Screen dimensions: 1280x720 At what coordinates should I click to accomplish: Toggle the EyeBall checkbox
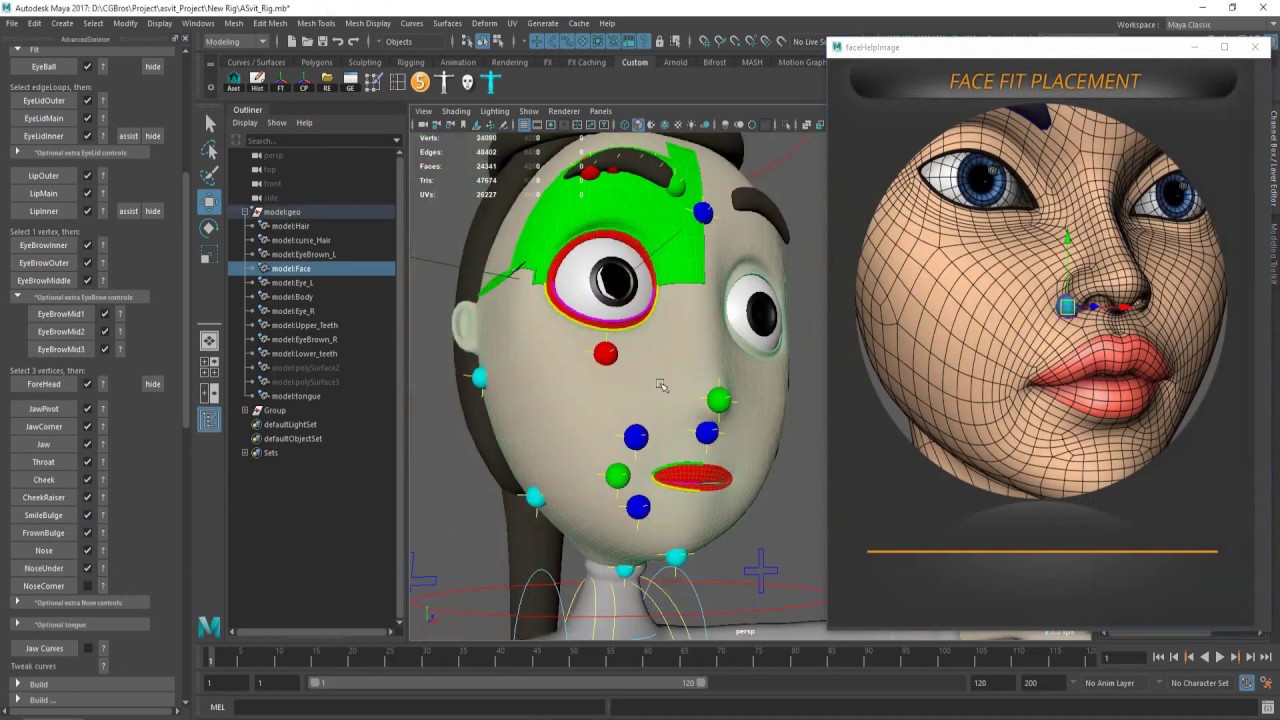click(x=87, y=67)
